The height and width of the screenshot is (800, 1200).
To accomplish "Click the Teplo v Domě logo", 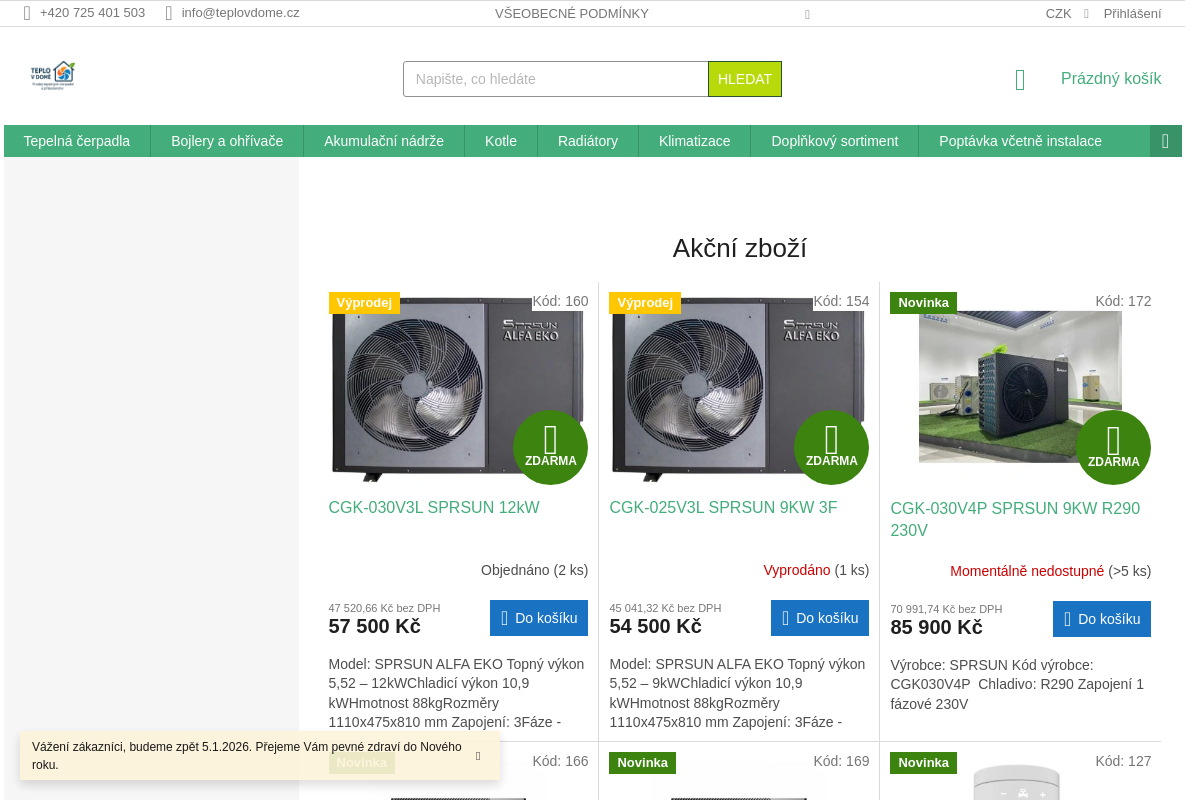I will tap(53, 76).
